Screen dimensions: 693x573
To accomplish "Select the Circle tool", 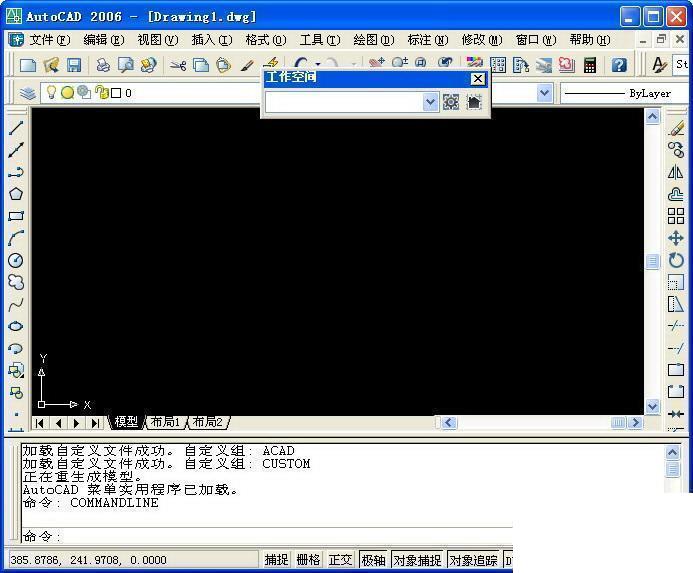I will click(x=16, y=260).
